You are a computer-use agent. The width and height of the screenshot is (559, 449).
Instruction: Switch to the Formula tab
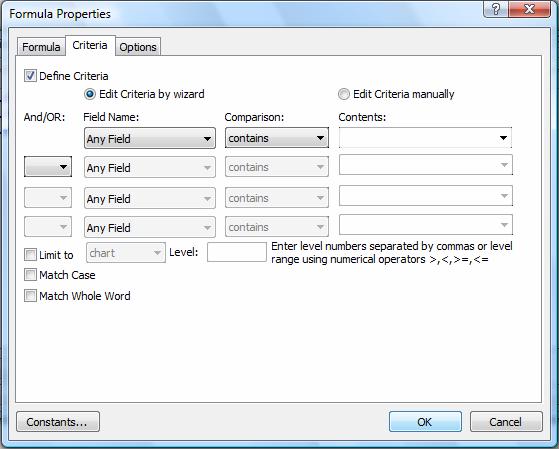(x=41, y=47)
